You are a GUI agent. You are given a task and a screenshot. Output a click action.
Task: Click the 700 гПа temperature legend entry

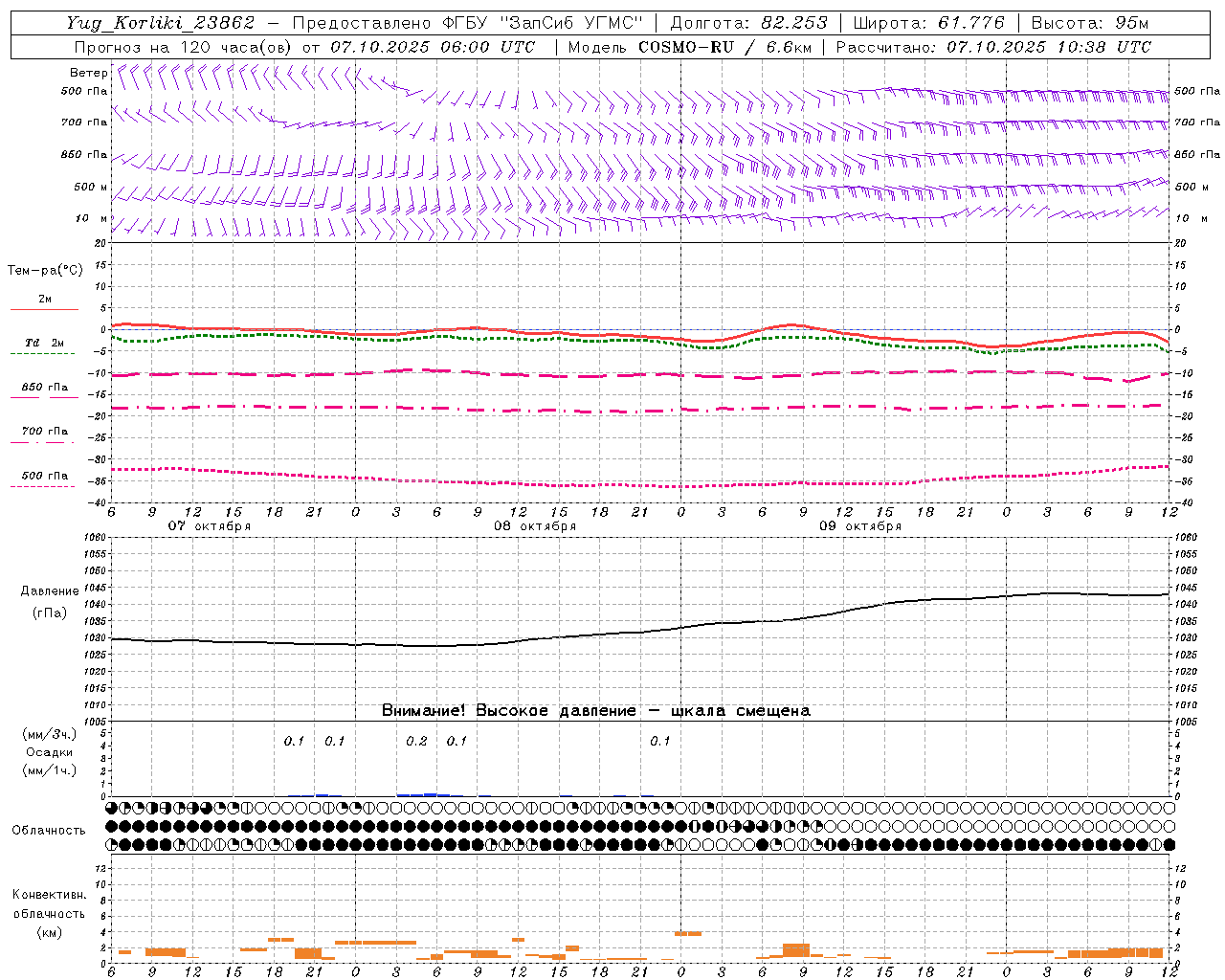44,432
